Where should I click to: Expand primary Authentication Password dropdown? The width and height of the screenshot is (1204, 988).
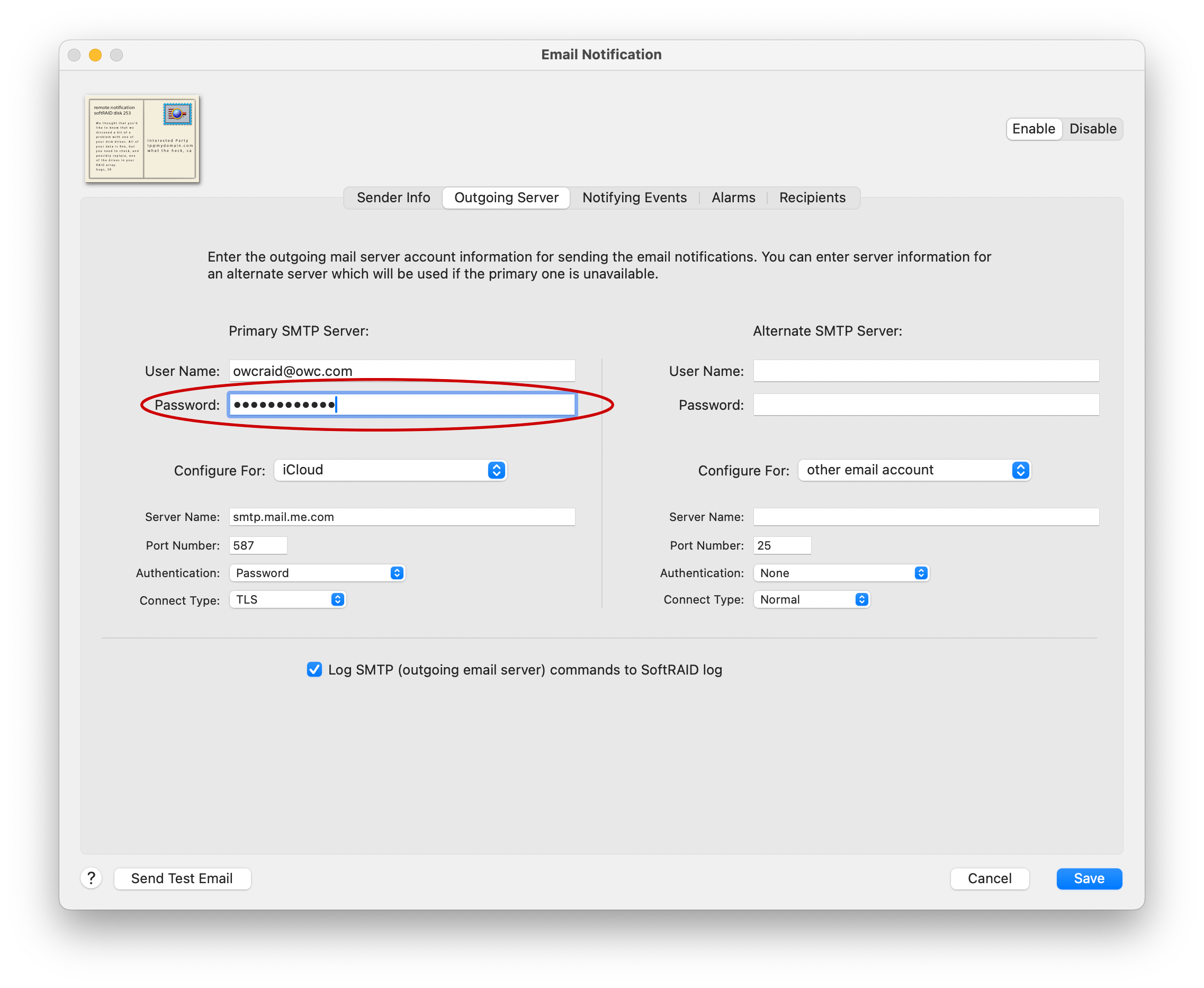[x=318, y=572]
